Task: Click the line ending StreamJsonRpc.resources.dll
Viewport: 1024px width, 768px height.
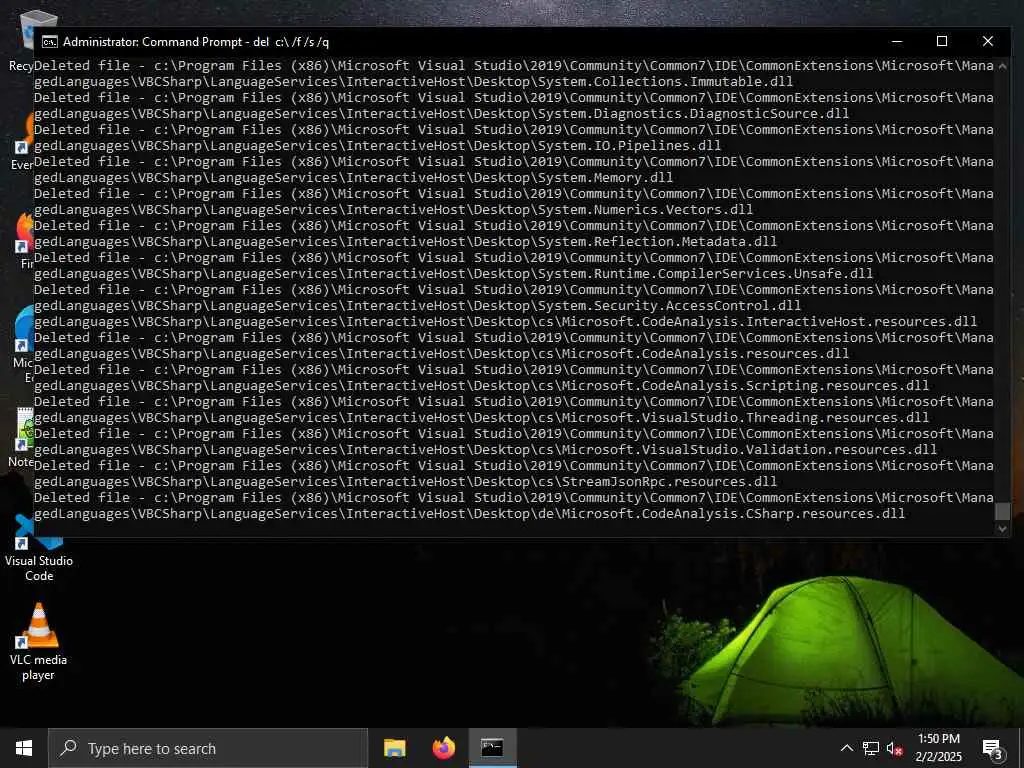Action: pos(406,481)
